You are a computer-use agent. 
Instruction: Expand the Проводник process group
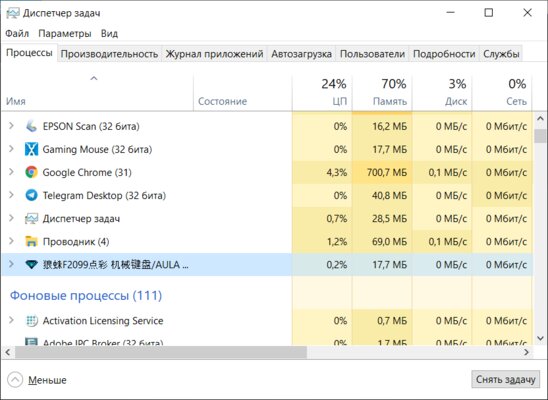[11, 241]
